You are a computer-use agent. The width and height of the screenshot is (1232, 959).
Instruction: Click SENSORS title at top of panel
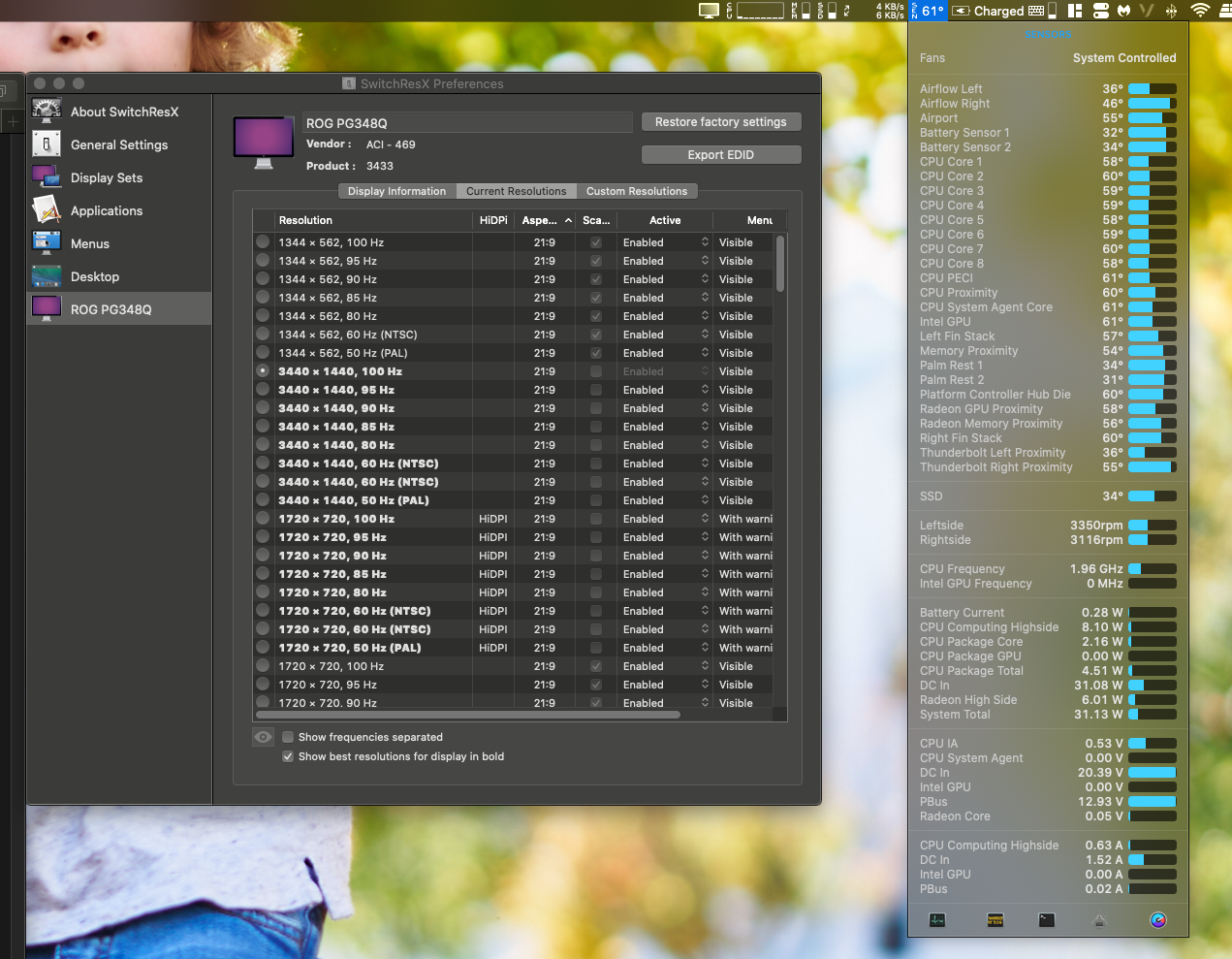click(1049, 35)
